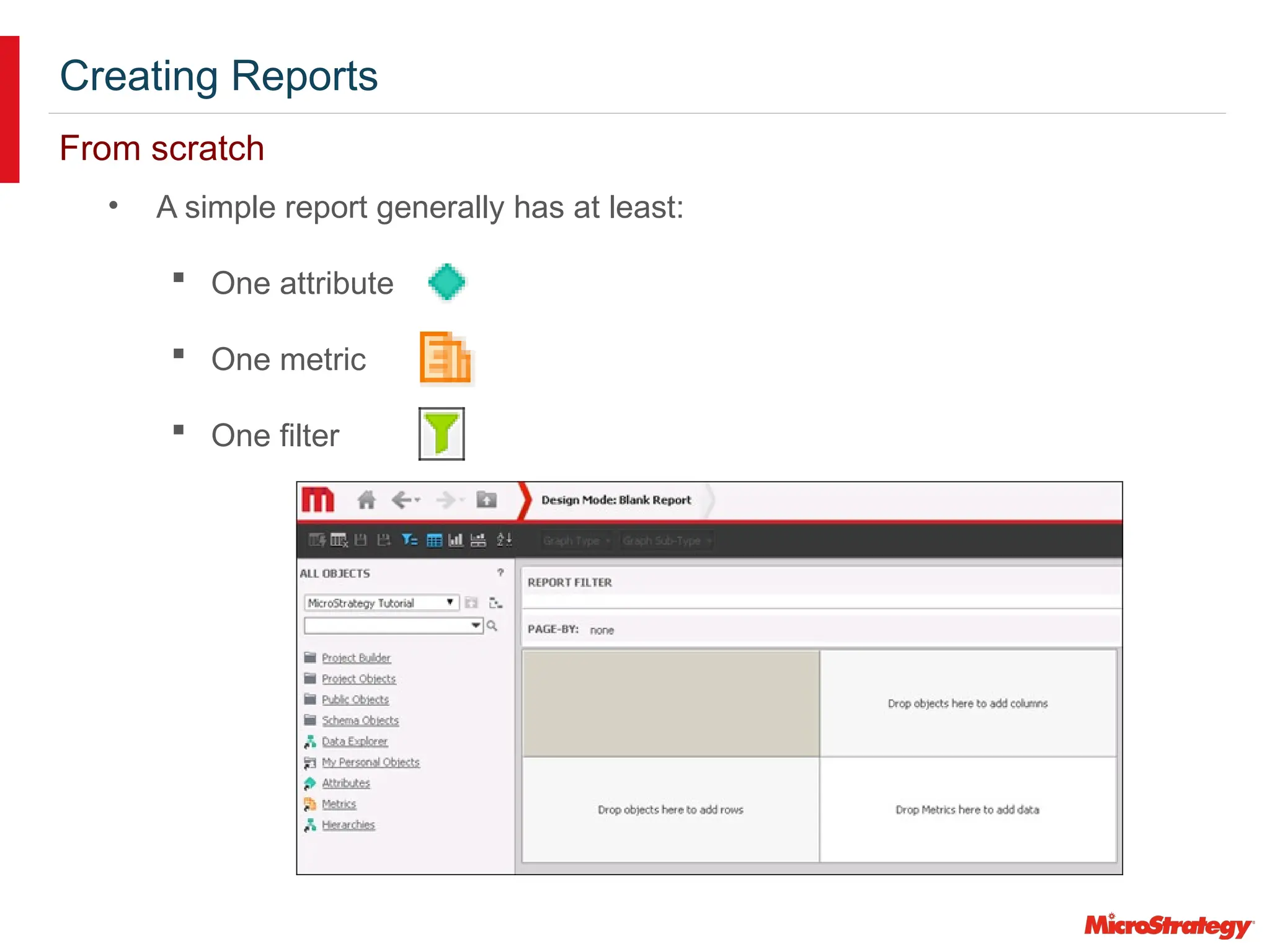Click the Save As toolbar icon

(x=384, y=540)
